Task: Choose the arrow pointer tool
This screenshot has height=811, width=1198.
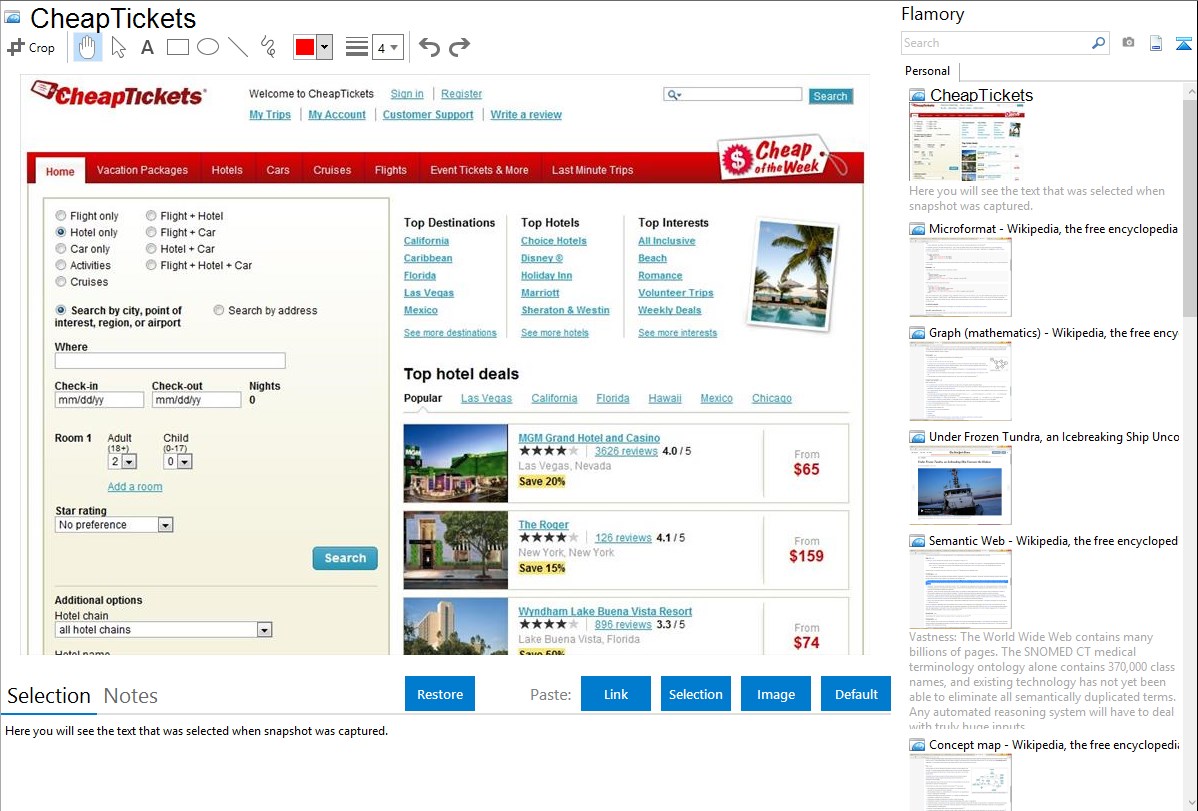Action: [118, 47]
